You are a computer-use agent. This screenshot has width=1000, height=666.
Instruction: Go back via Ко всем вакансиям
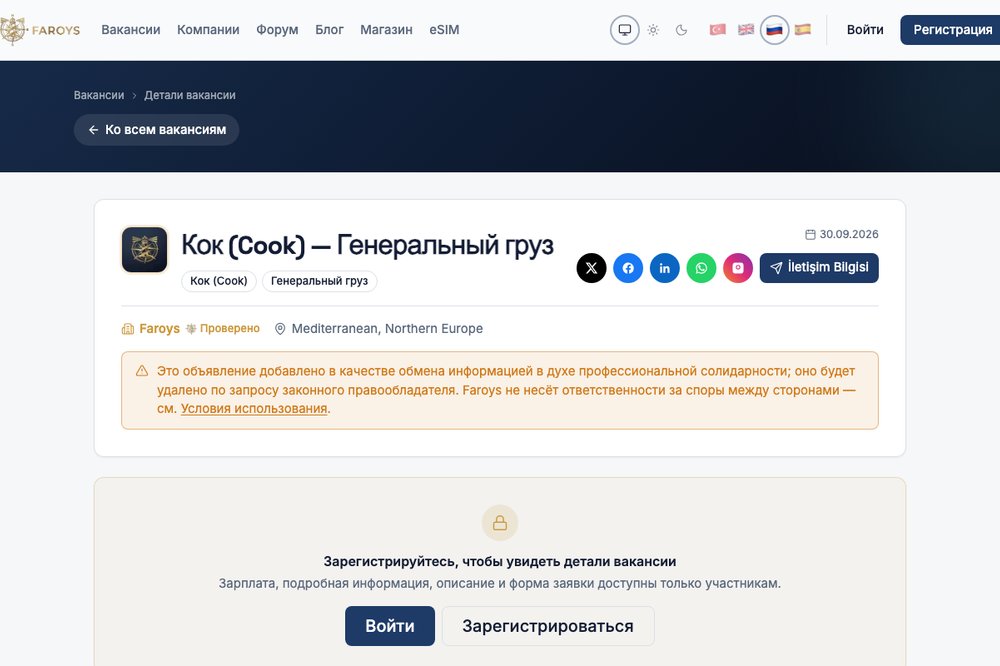[x=156, y=130]
